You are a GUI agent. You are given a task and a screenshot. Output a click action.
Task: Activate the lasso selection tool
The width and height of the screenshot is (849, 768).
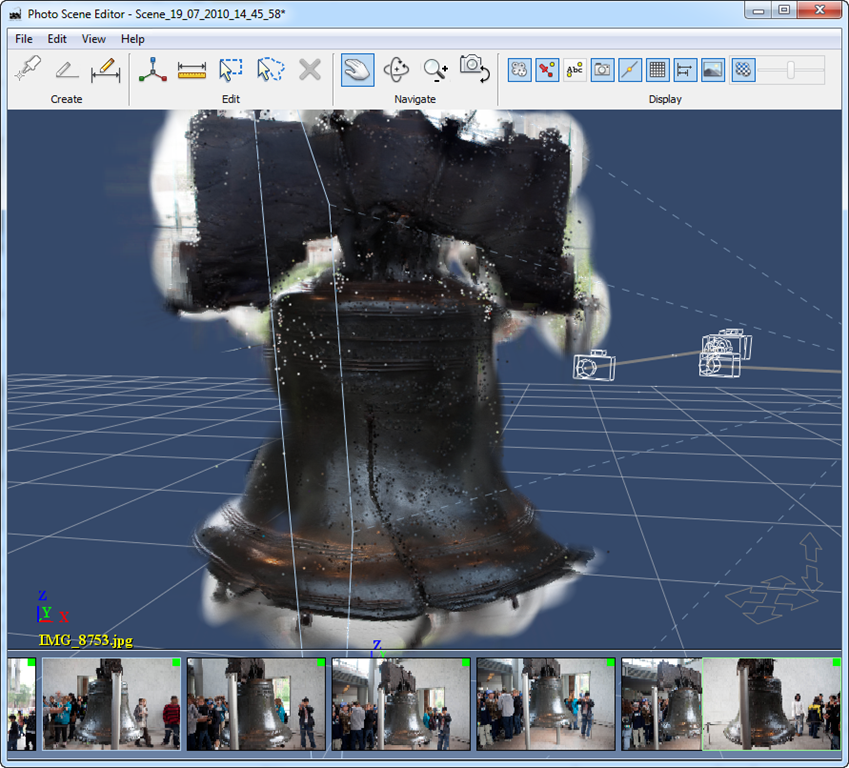[271, 70]
